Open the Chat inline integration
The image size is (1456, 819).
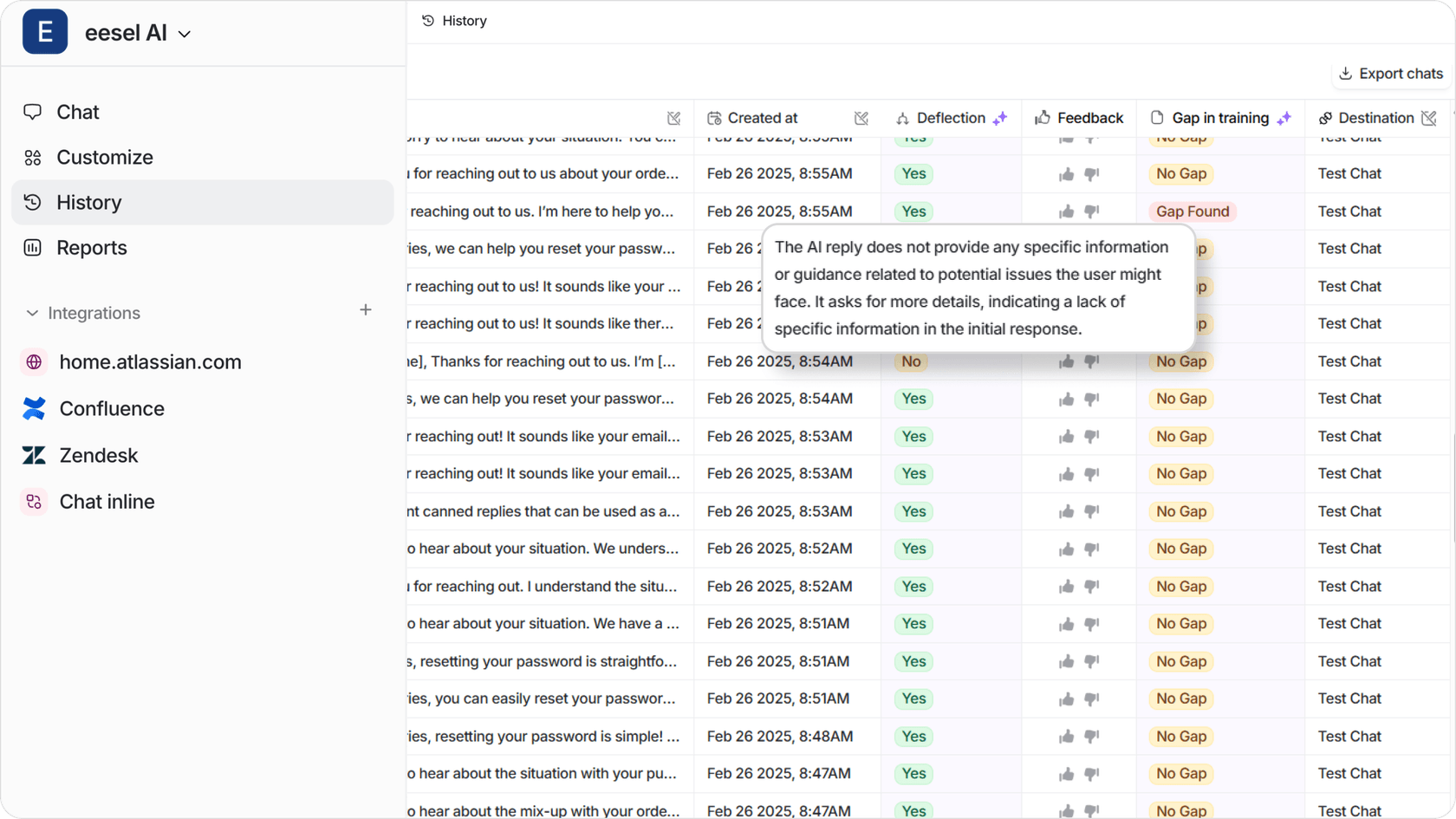pyautogui.click(x=107, y=502)
